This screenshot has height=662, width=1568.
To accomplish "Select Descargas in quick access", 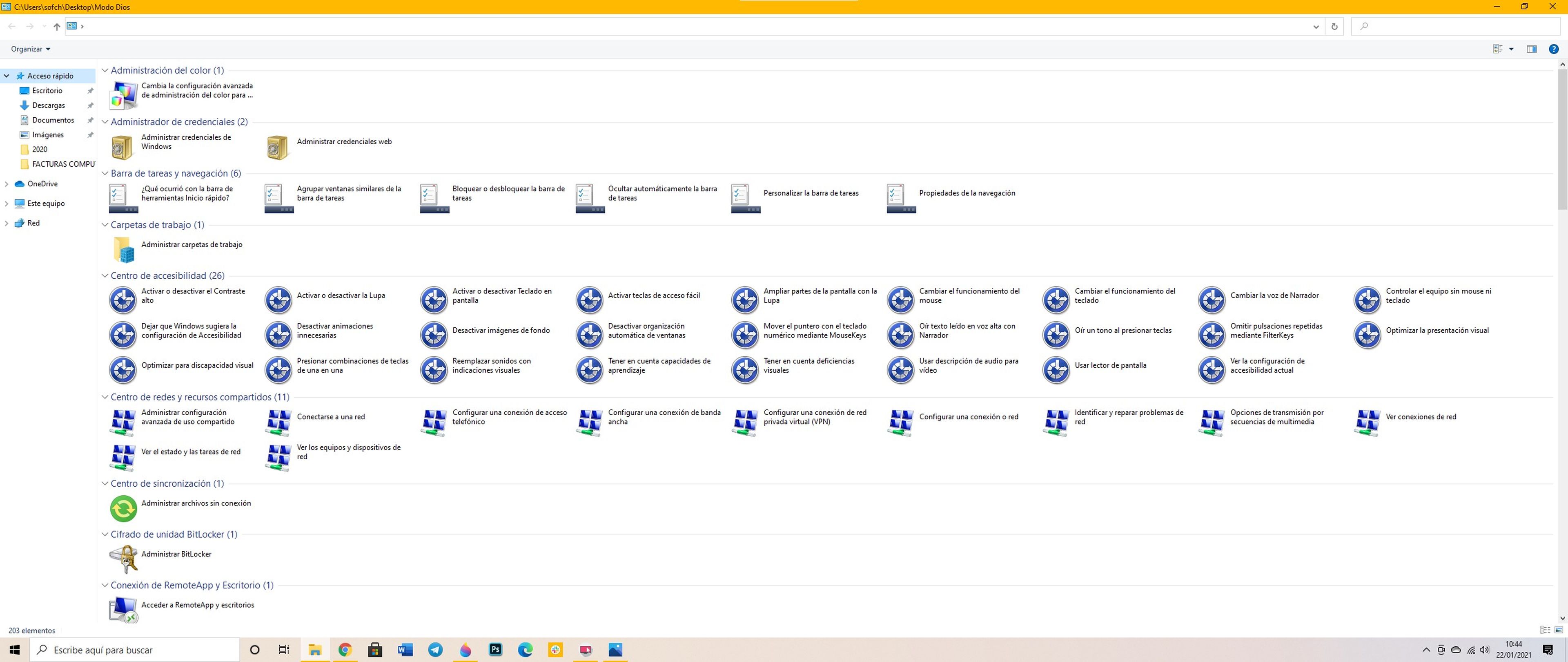I will point(48,105).
